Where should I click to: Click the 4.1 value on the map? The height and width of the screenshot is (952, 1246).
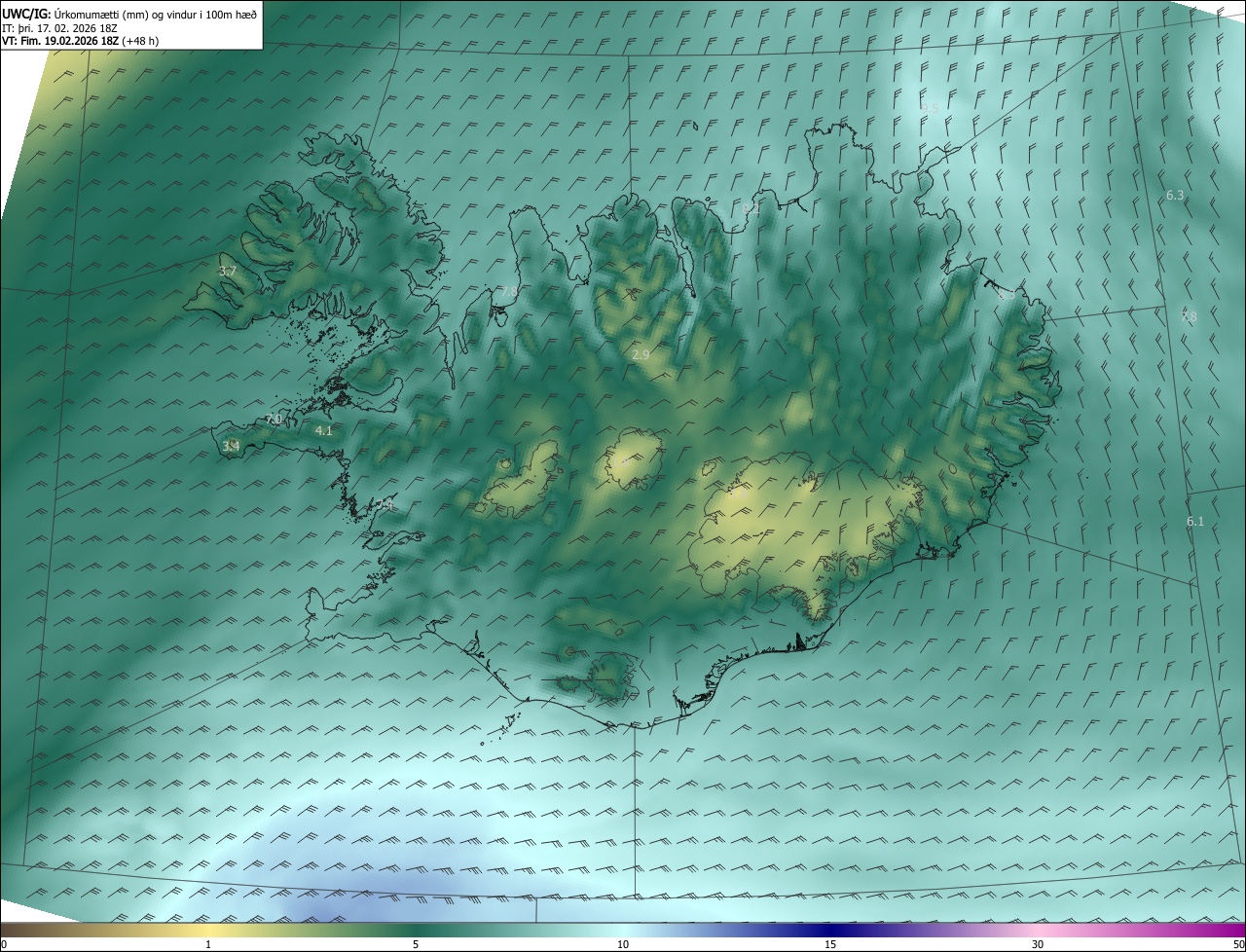[x=324, y=430]
